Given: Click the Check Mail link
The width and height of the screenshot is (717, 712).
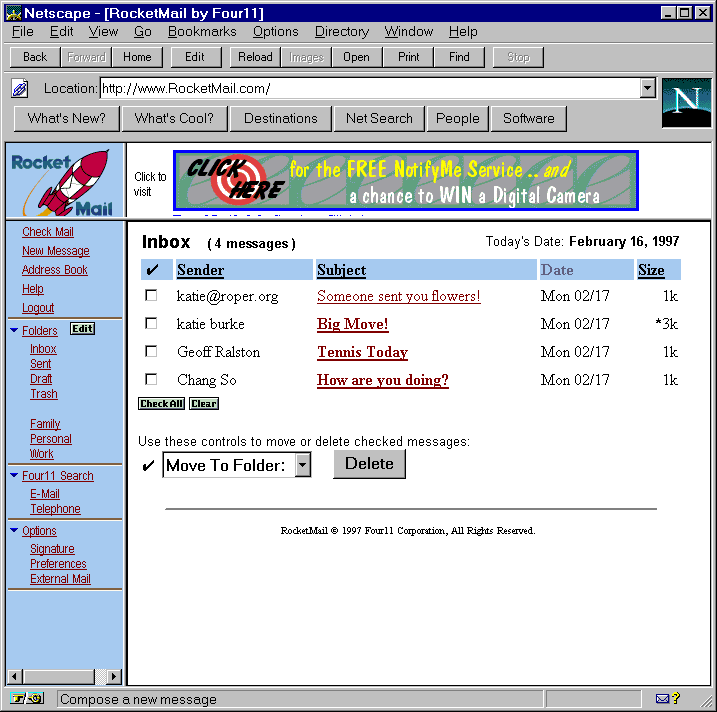Looking at the screenshot, I should tap(48, 232).
